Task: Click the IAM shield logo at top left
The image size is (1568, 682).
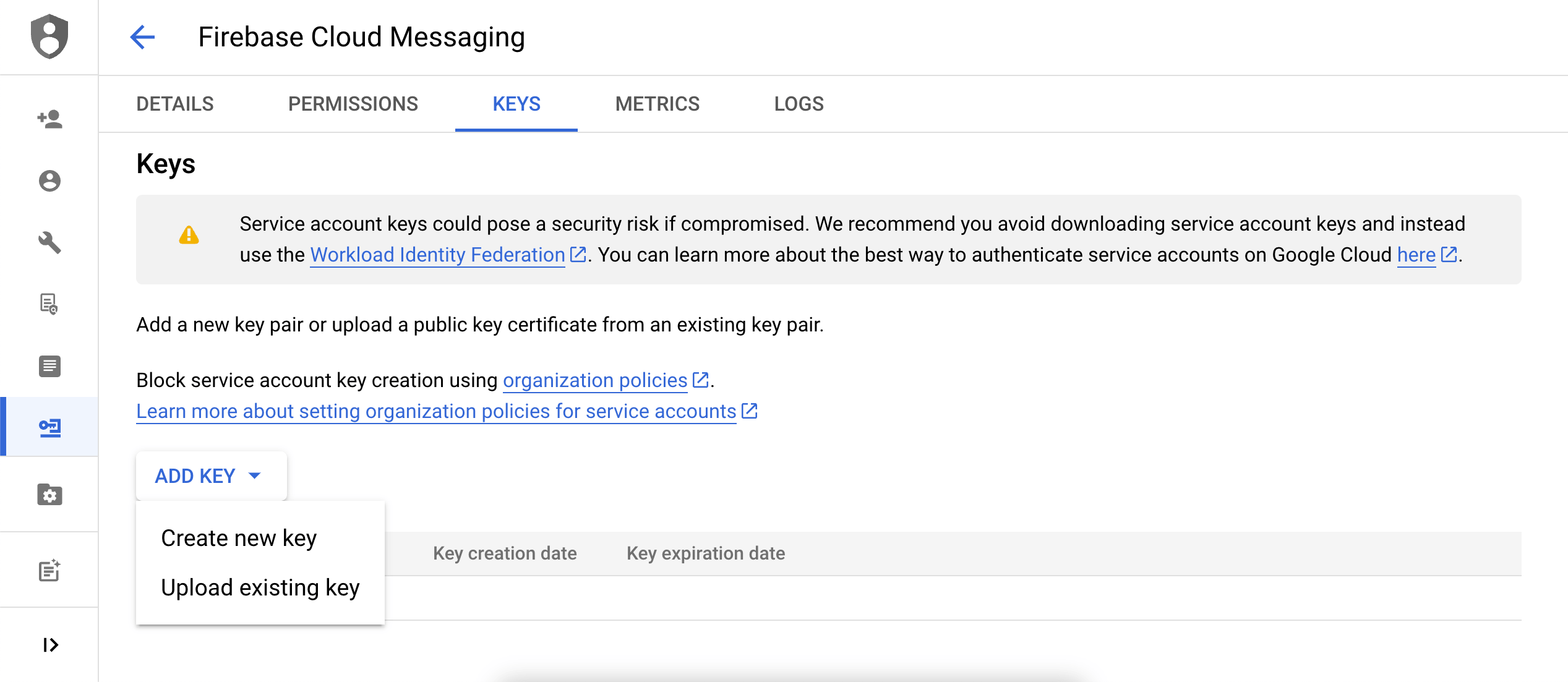Action: 49,37
